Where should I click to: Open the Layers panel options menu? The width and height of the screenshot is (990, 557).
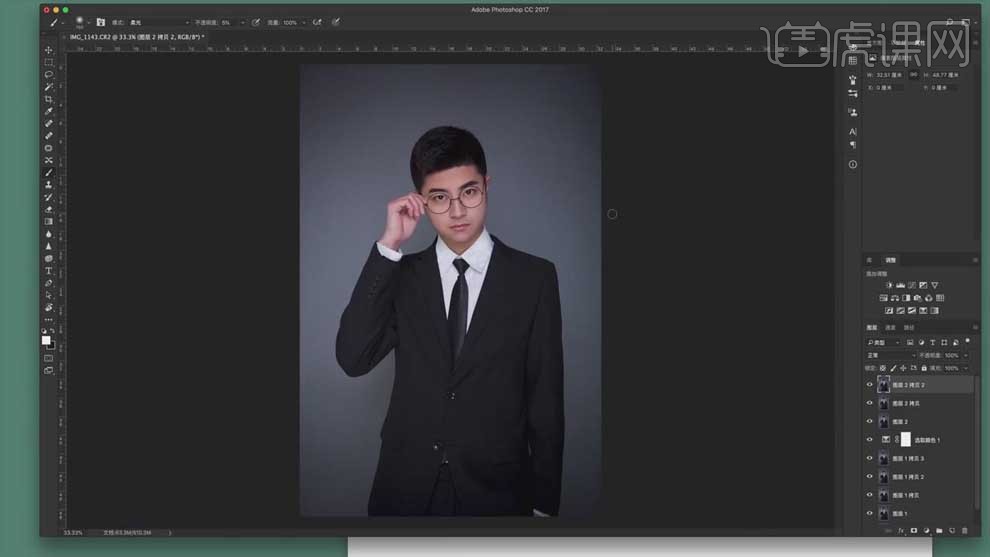click(975, 328)
